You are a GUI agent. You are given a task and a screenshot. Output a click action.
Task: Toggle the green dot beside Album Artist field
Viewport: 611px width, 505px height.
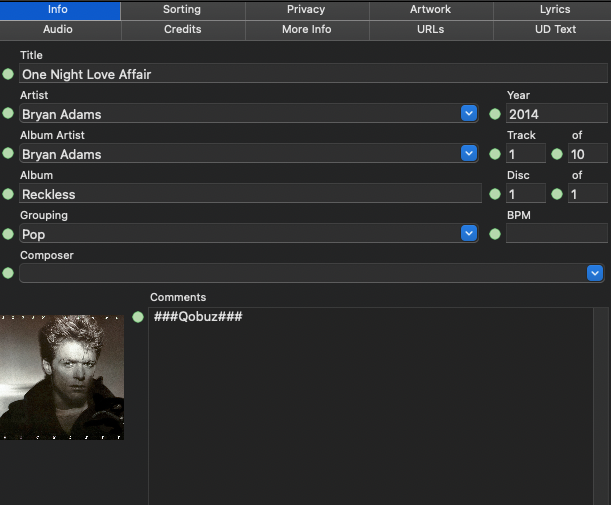(8, 153)
